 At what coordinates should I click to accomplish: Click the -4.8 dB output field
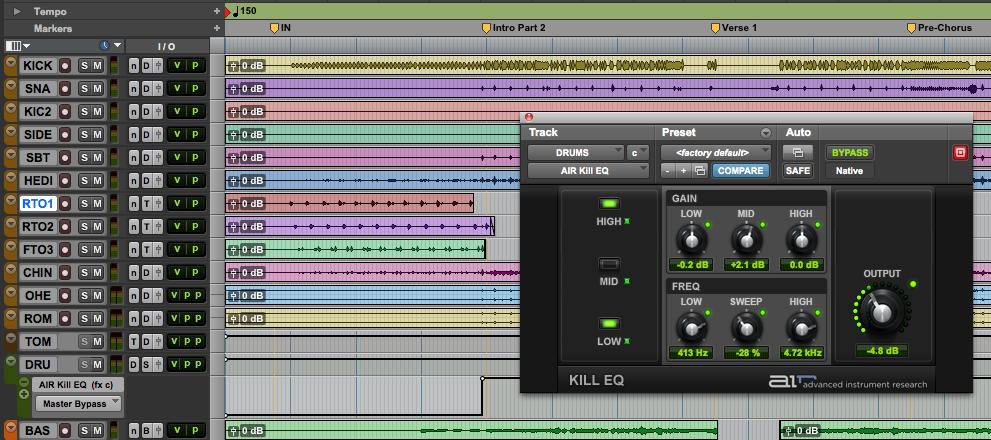point(882,351)
